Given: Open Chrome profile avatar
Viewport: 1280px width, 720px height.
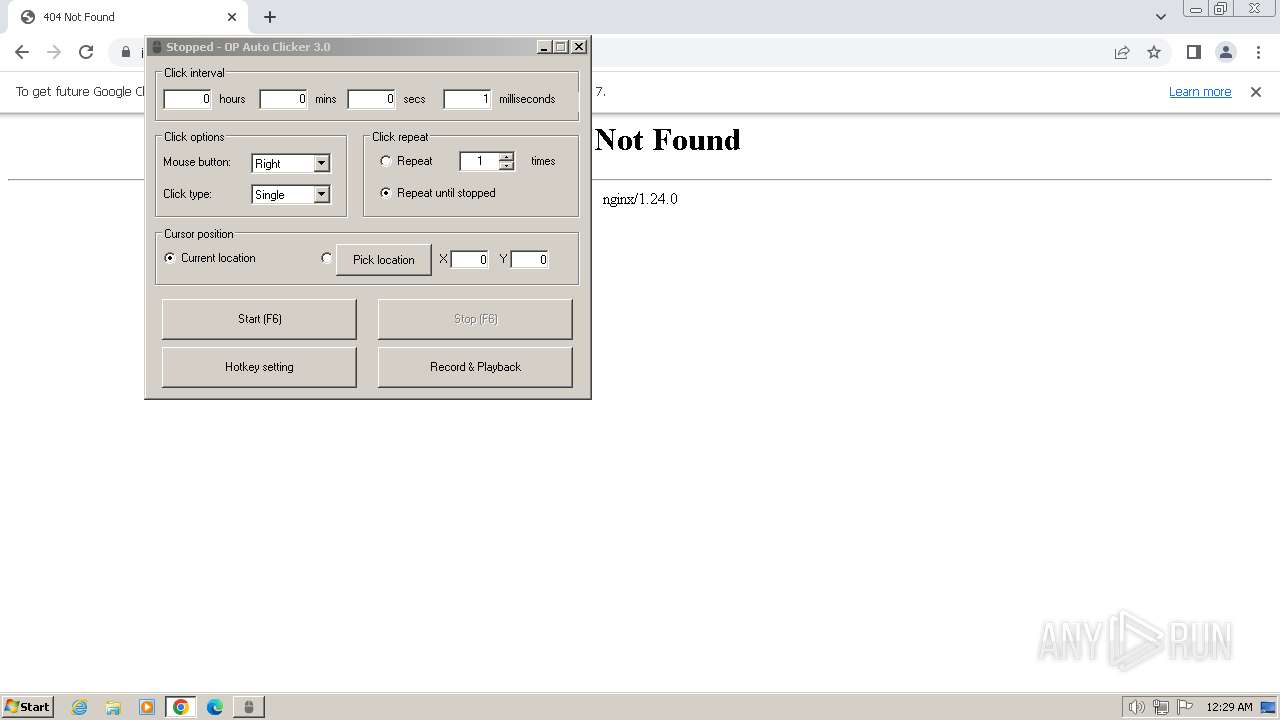Looking at the screenshot, I should (1226, 52).
